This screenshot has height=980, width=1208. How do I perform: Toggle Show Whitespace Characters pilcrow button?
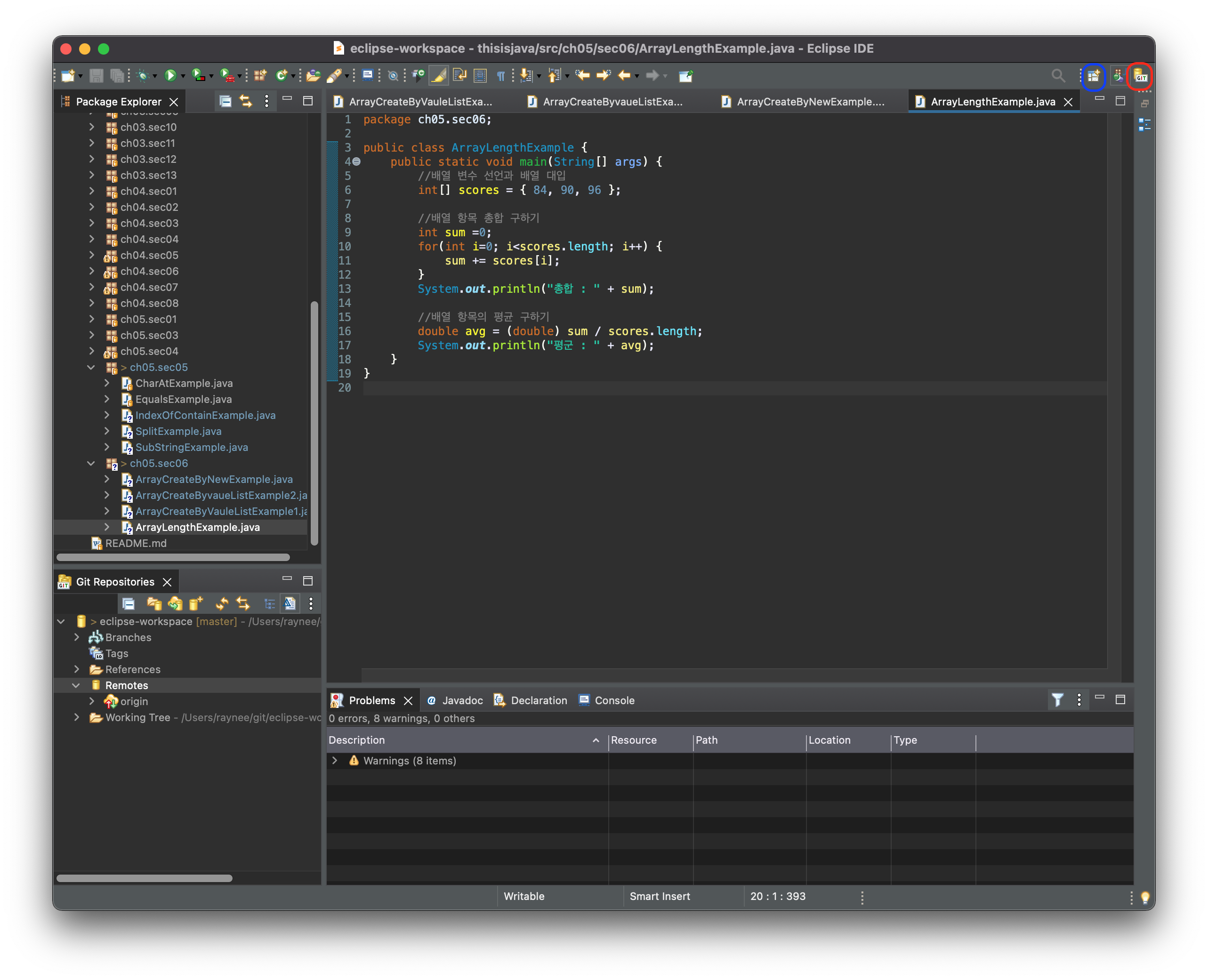coord(501,75)
